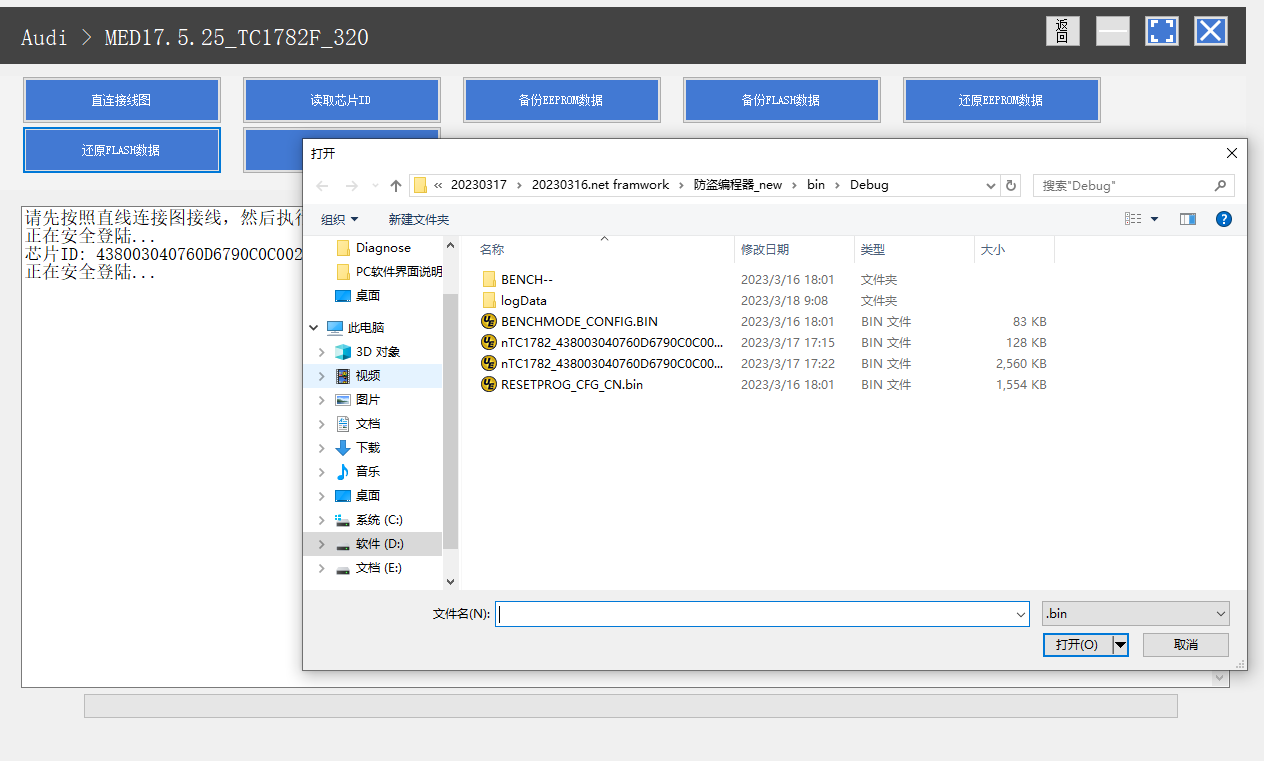Sort by 名称 column header

coord(603,250)
